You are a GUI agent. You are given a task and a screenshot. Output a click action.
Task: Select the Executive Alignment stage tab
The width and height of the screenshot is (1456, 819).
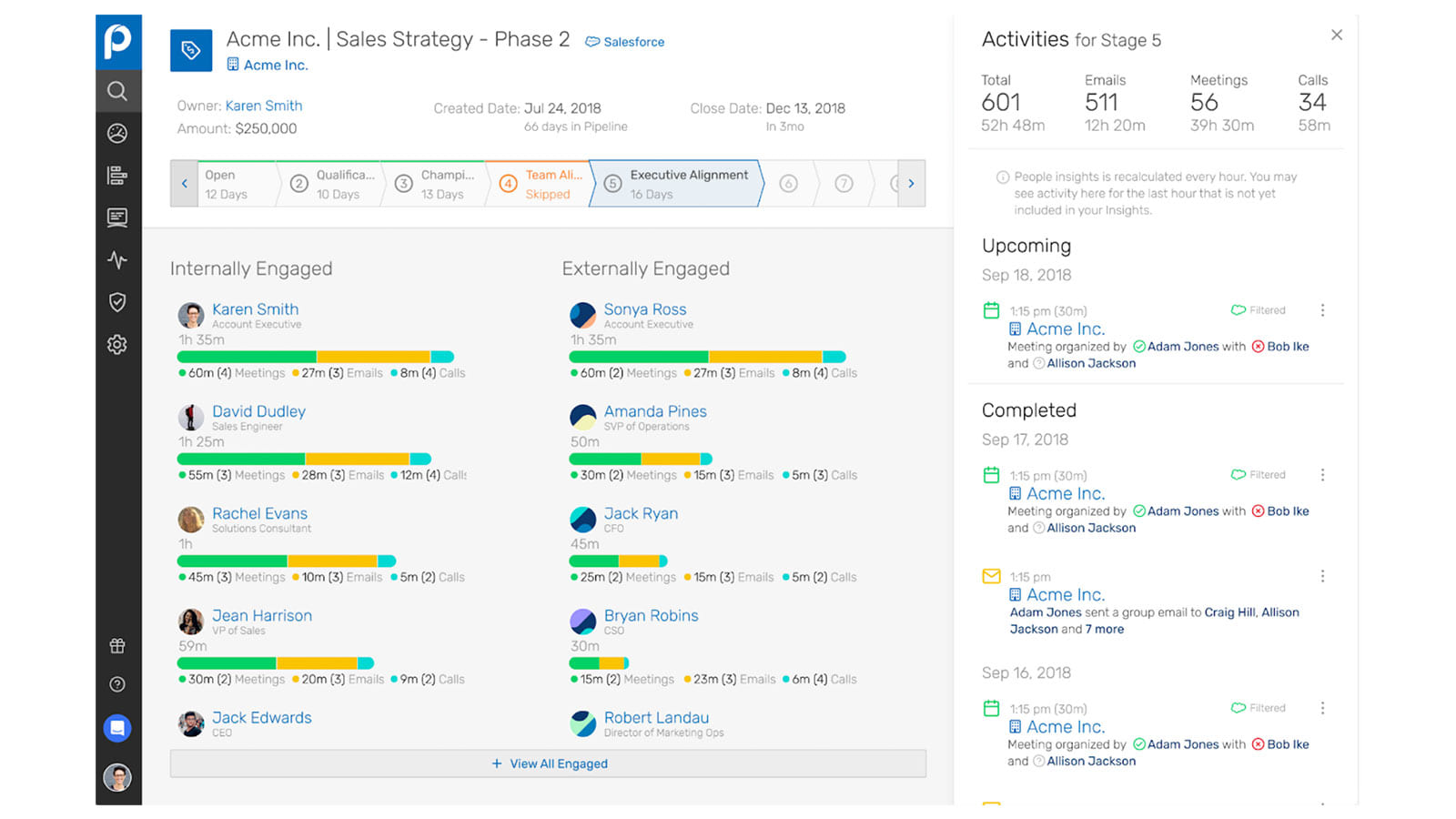pos(675,184)
